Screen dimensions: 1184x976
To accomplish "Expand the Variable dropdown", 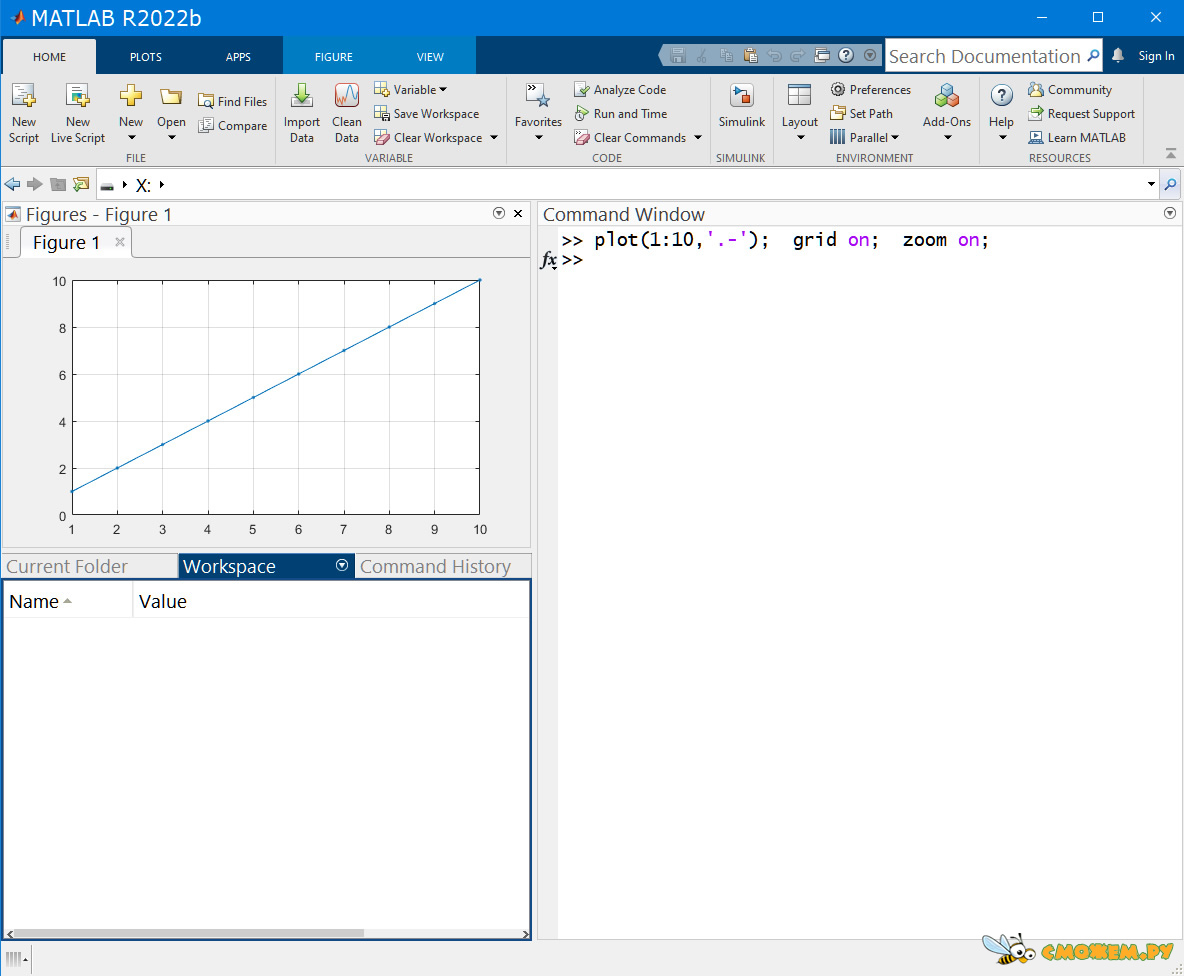I will coord(443,90).
